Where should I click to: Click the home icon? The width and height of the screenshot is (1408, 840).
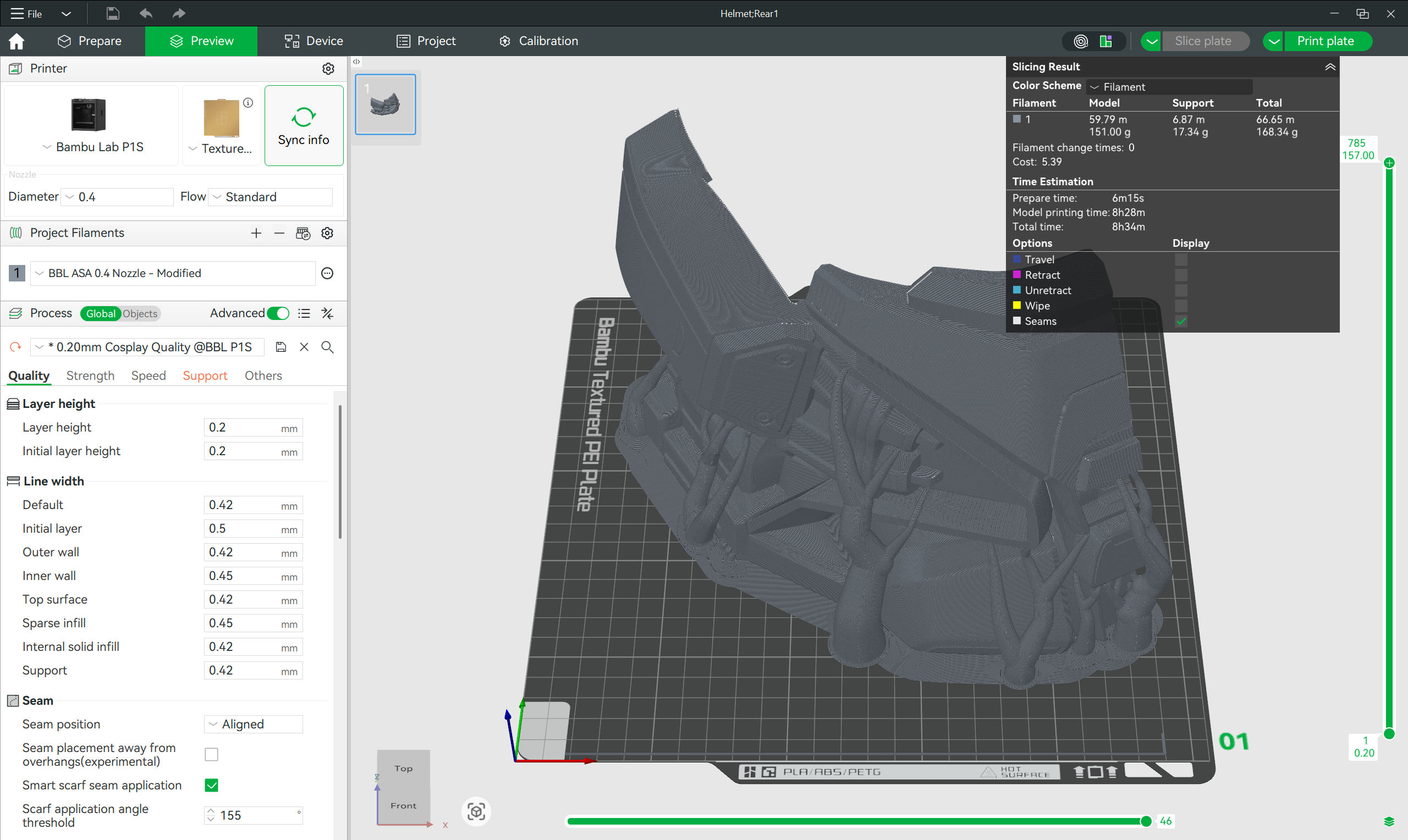16,41
